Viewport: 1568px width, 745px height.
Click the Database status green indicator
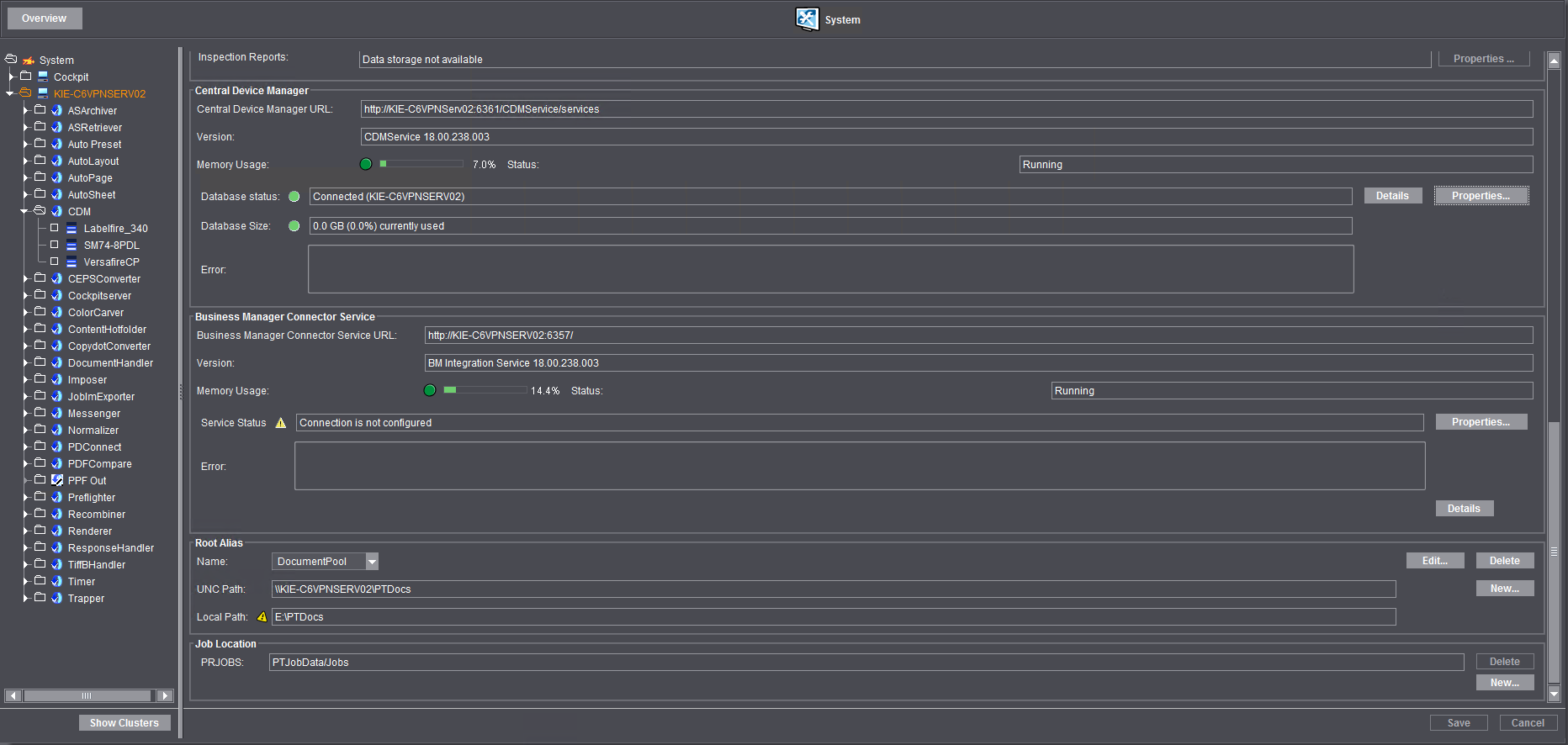tap(294, 197)
